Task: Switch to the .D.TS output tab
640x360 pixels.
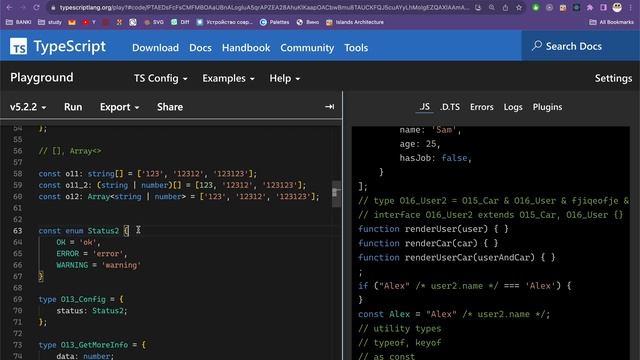Action: pyautogui.click(x=450, y=107)
